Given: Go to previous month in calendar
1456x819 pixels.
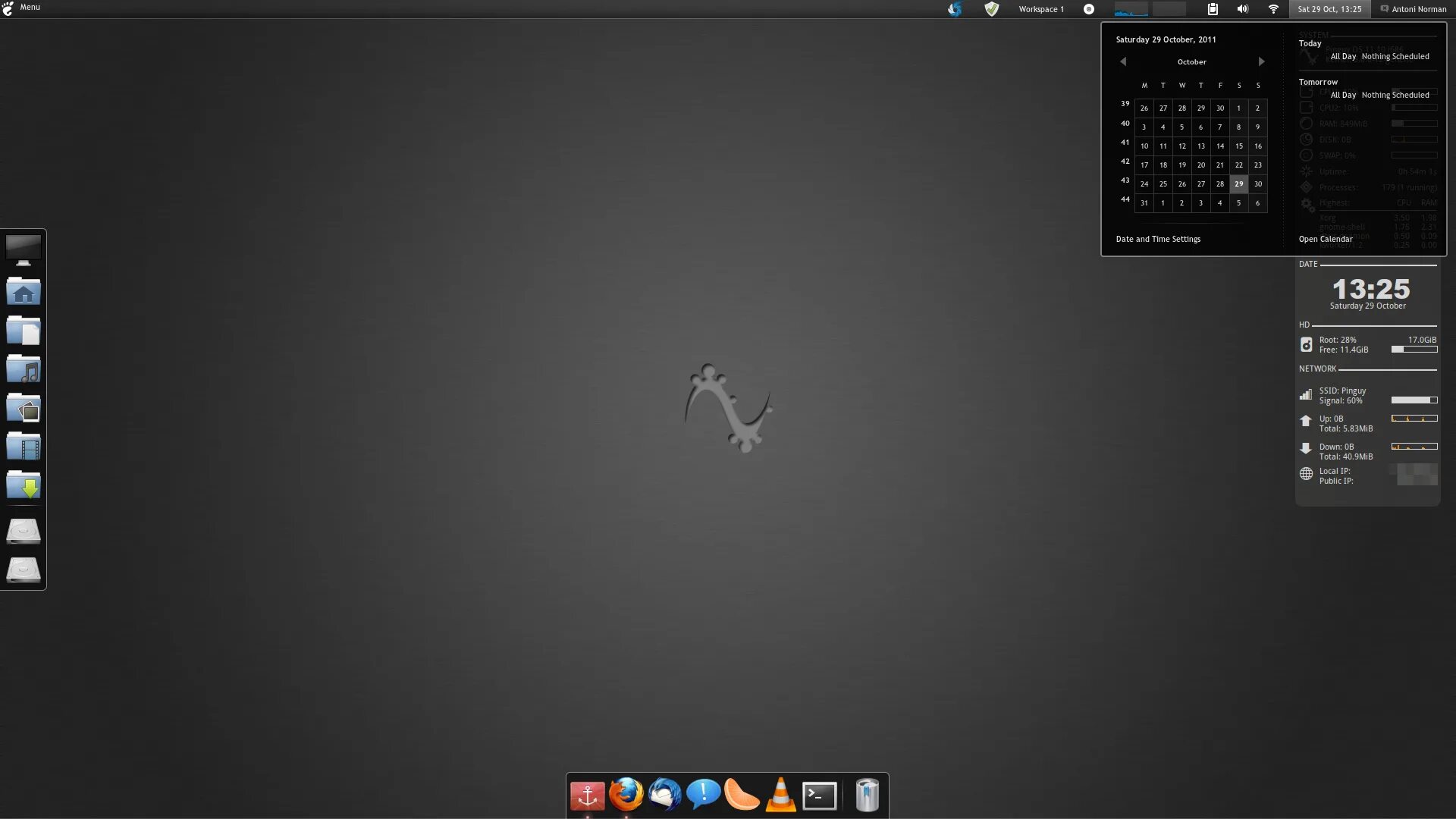Looking at the screenshot, I should tap(1123, 61).
